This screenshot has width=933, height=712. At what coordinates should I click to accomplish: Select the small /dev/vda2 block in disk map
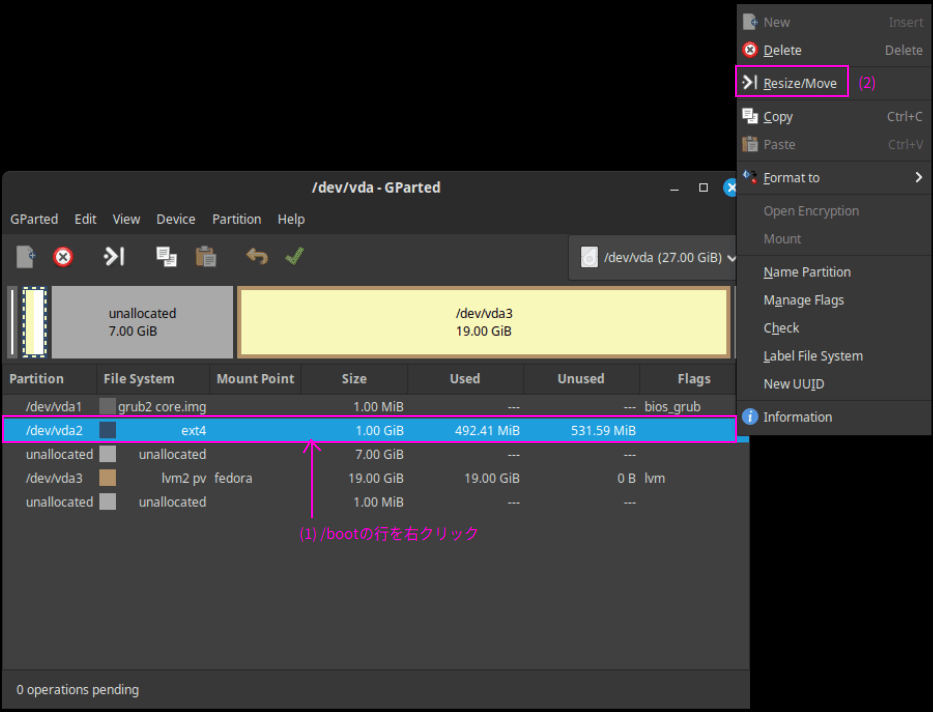[x=35, y=322]
